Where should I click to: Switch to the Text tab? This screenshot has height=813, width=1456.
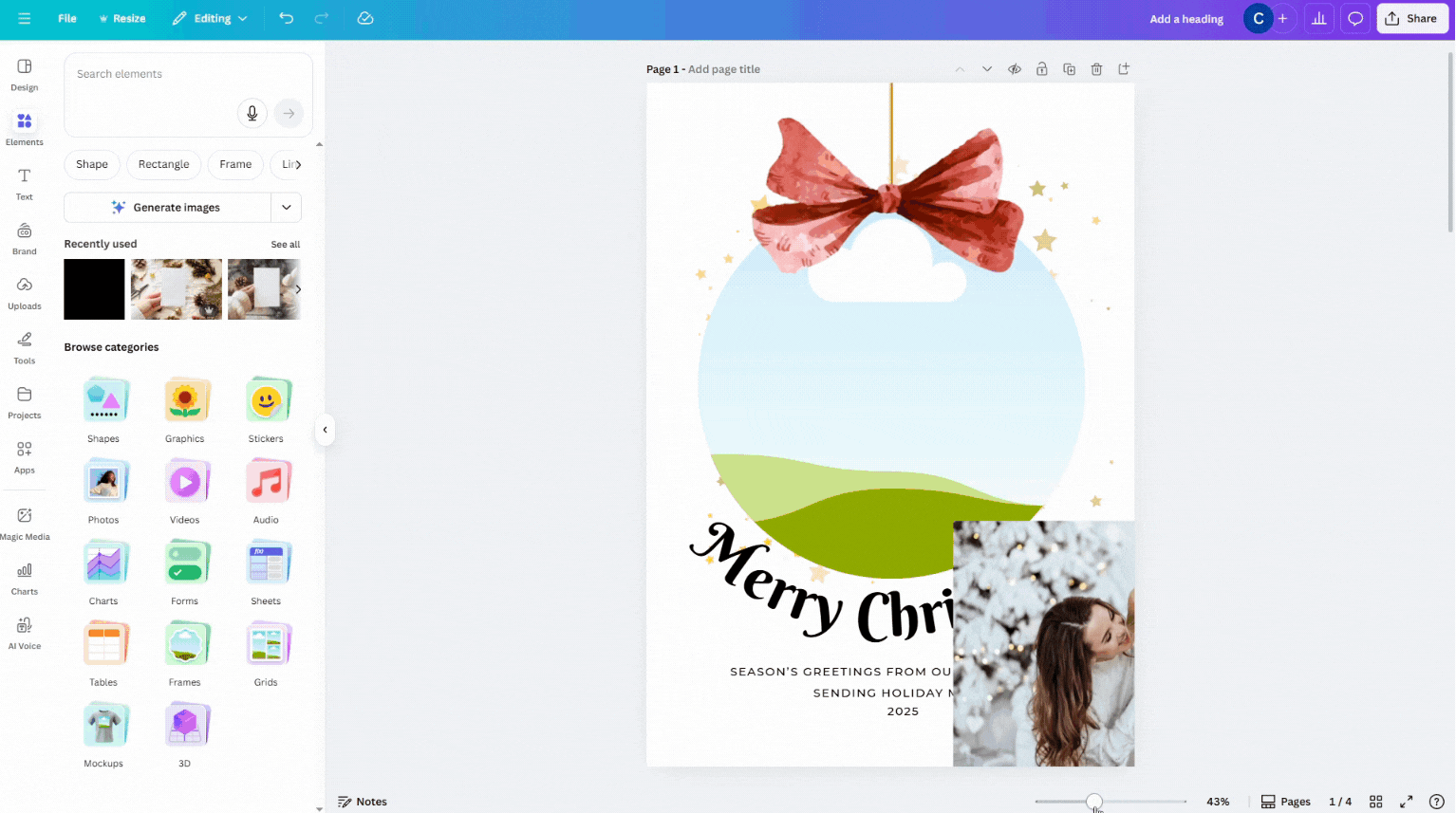coord(25,183)
